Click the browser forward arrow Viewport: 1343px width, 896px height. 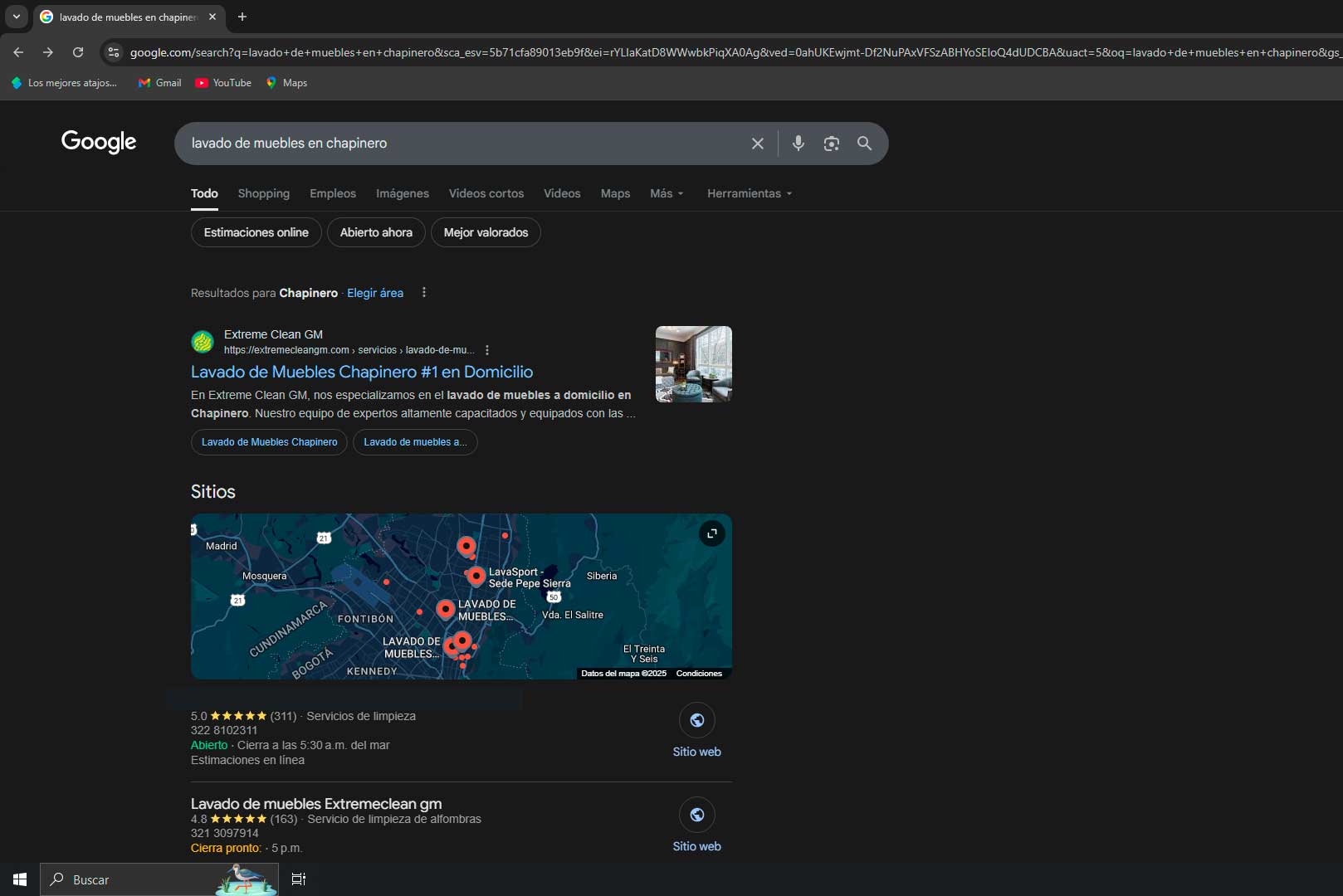click(x=48, y=52)
